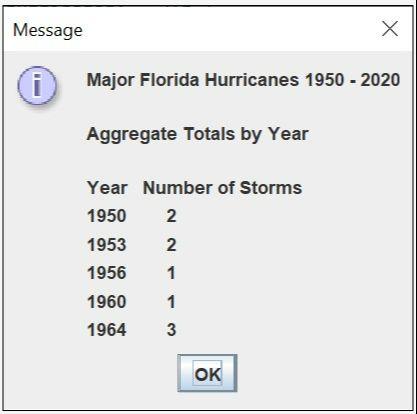Click the storm count beside 1956

click(171, 273)
